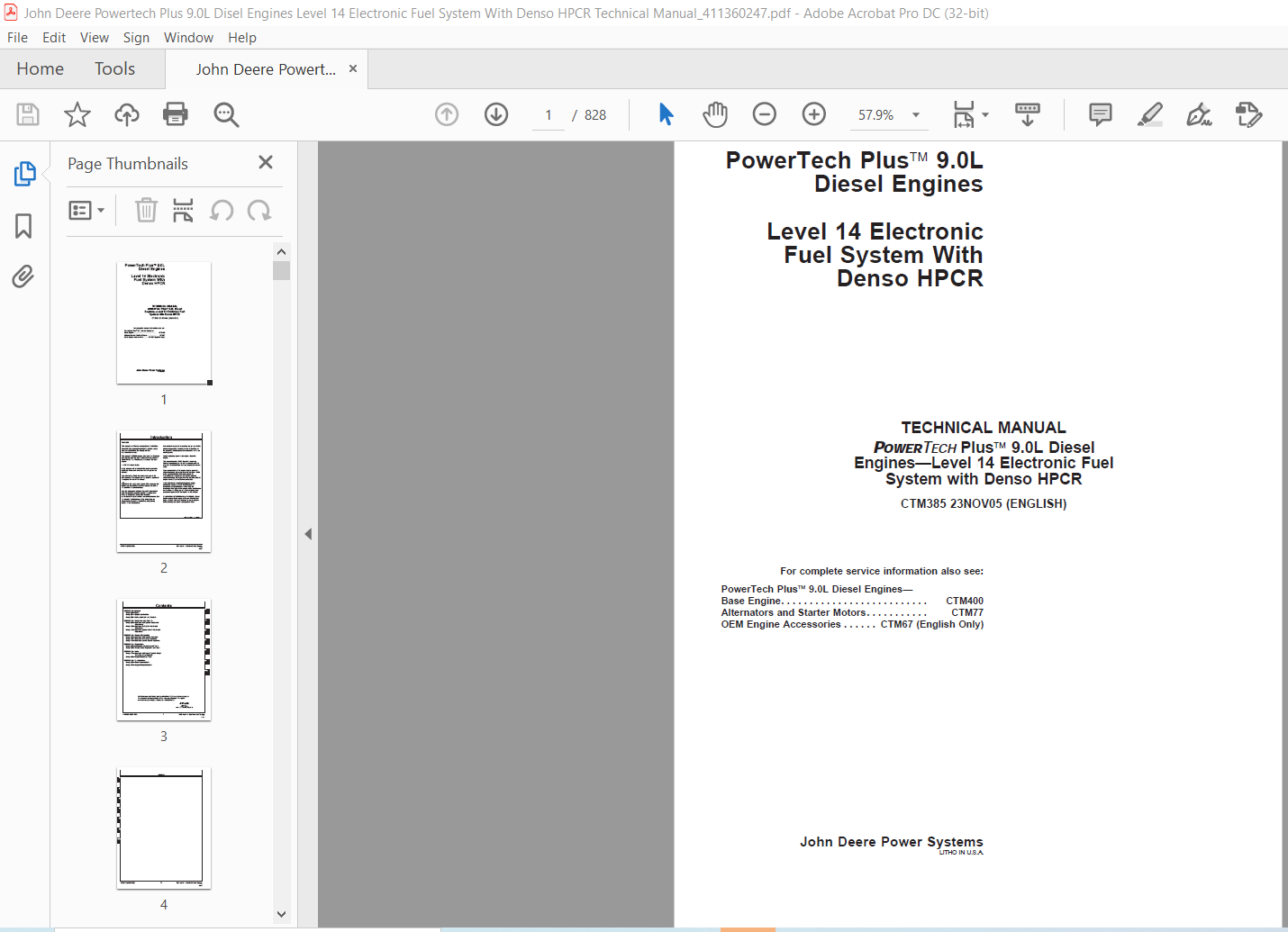
Task: Print the document with printer icon
Action: coord(176,114)
